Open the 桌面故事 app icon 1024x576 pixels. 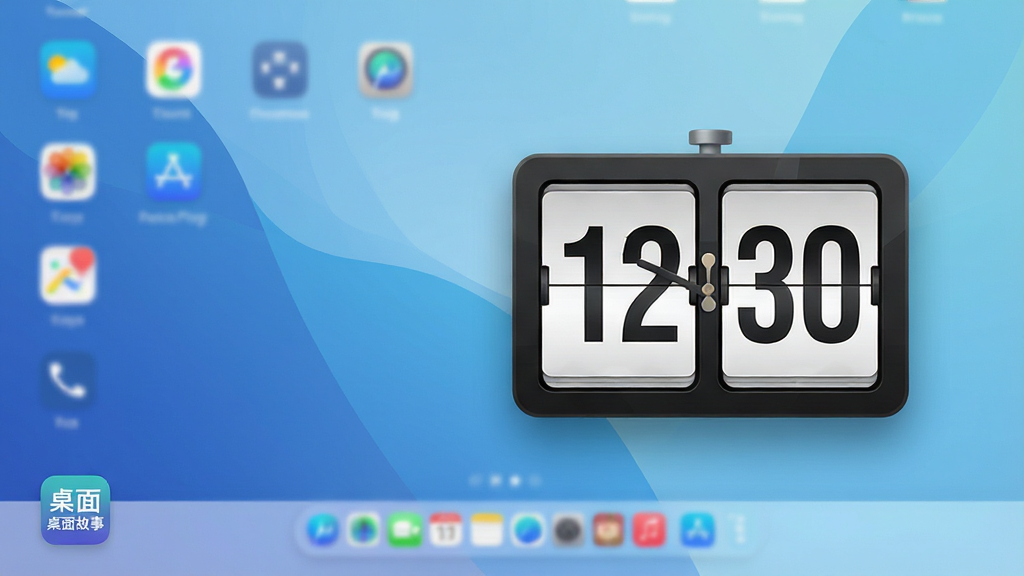pos(75,510)
